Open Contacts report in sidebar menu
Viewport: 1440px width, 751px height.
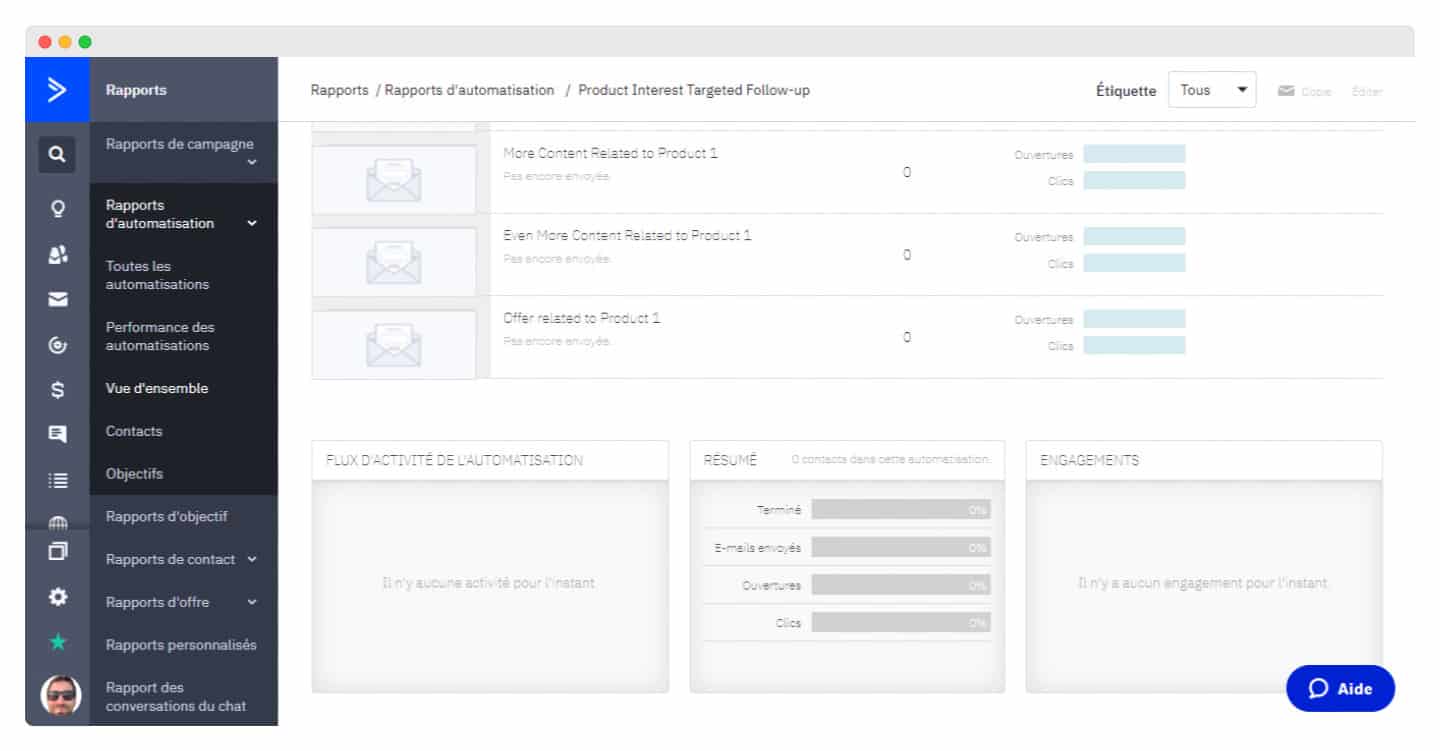coord(134,431)
